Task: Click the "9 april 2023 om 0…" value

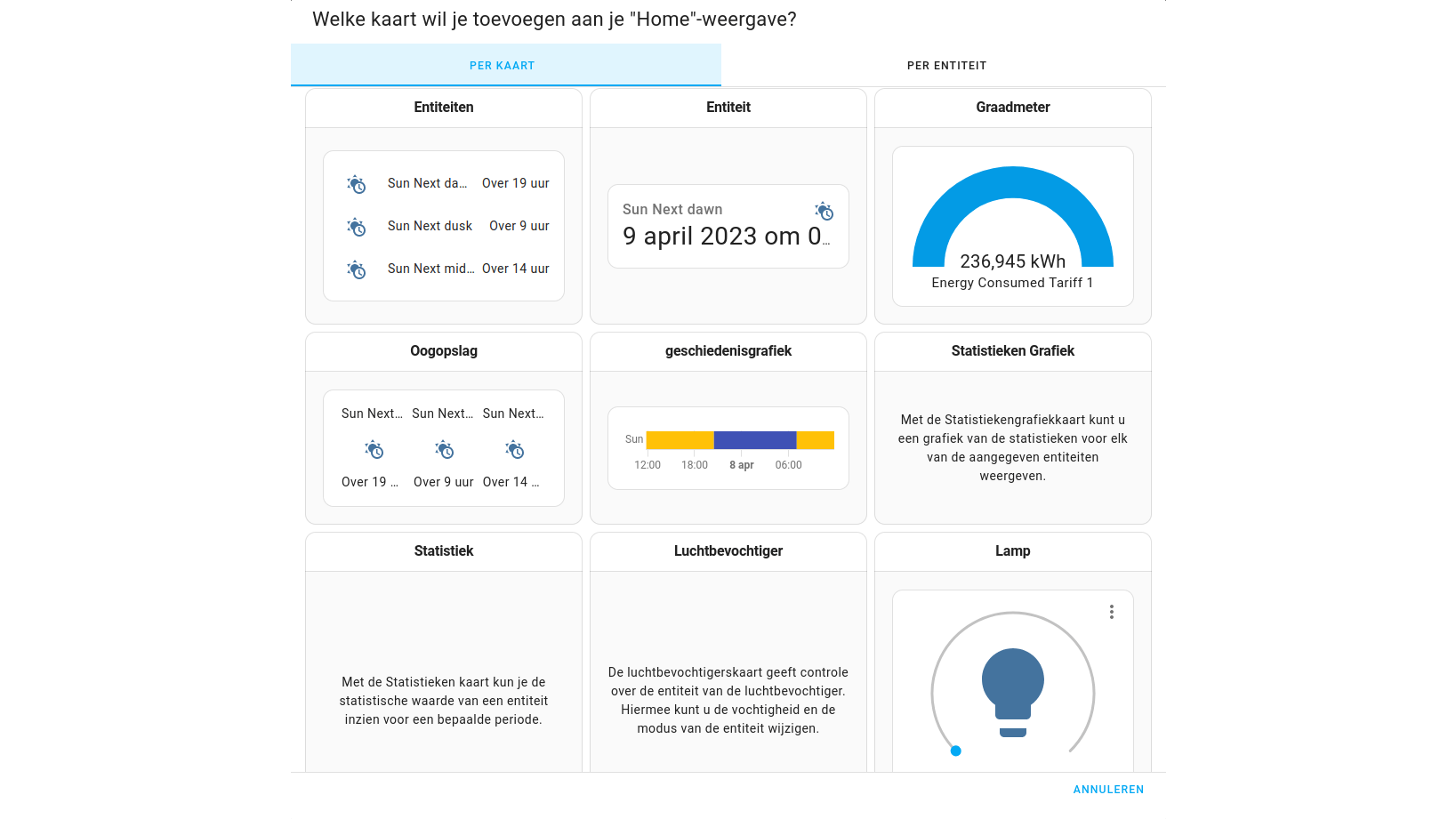Action: coord(726,236)
